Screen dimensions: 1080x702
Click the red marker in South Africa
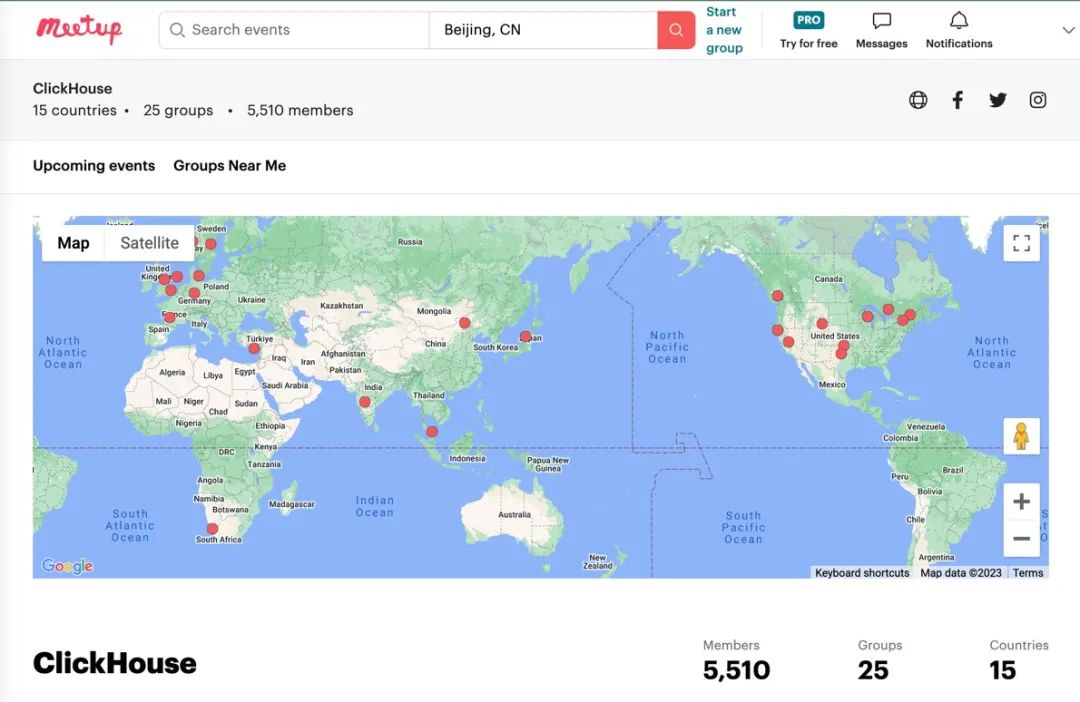[x=212, y=528]
